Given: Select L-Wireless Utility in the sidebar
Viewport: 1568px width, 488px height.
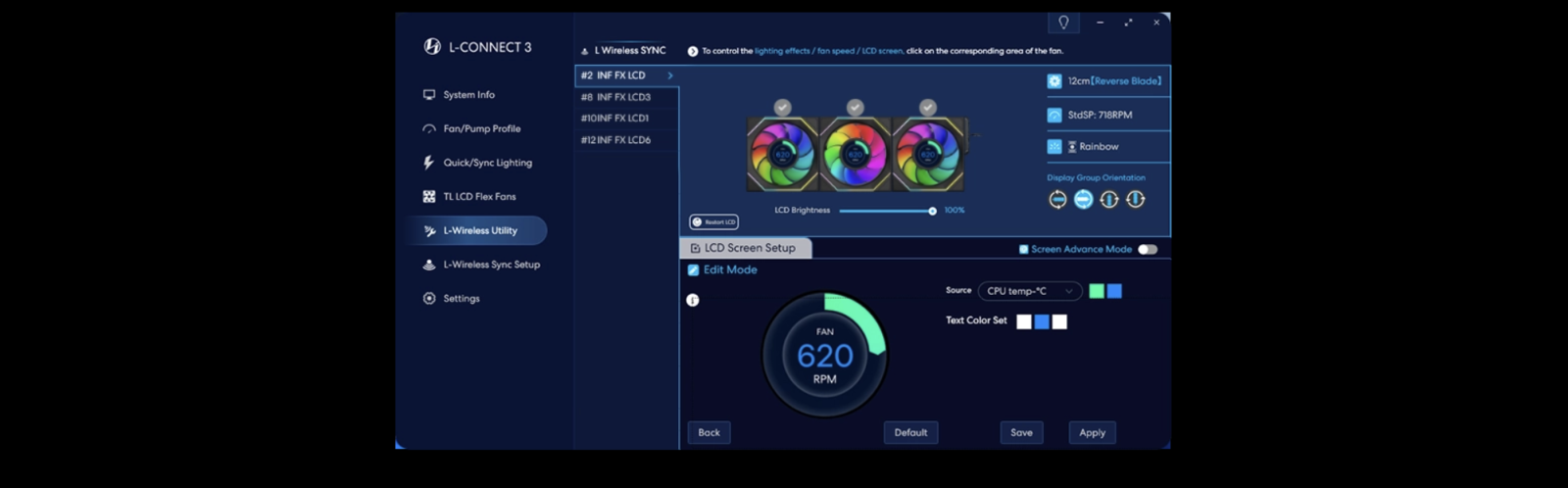Looking at the screenshot, I should [x=478, y=230].
